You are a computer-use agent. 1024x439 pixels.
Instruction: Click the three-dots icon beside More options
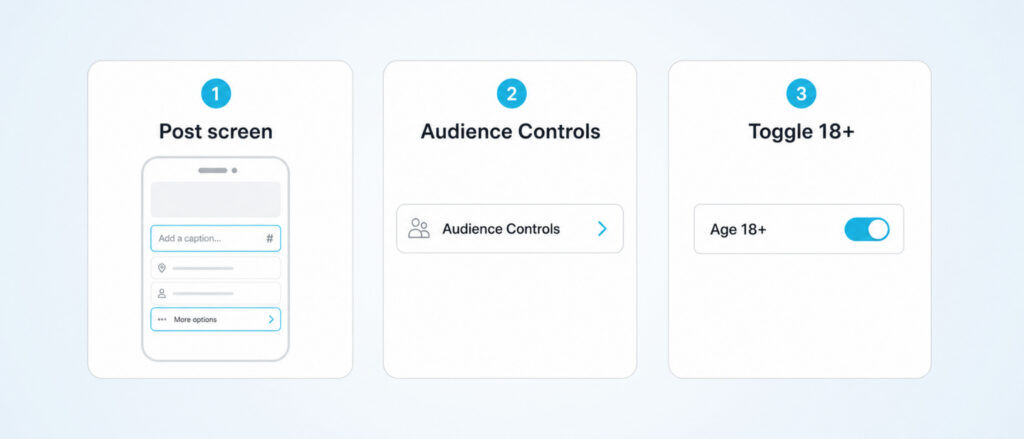(162, 319)
